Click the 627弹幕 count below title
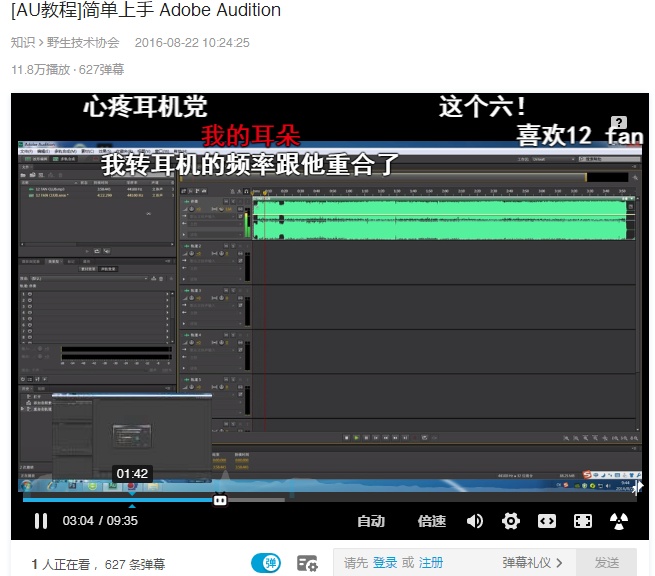This screenshot has width=655, height=576. (102, 69)
